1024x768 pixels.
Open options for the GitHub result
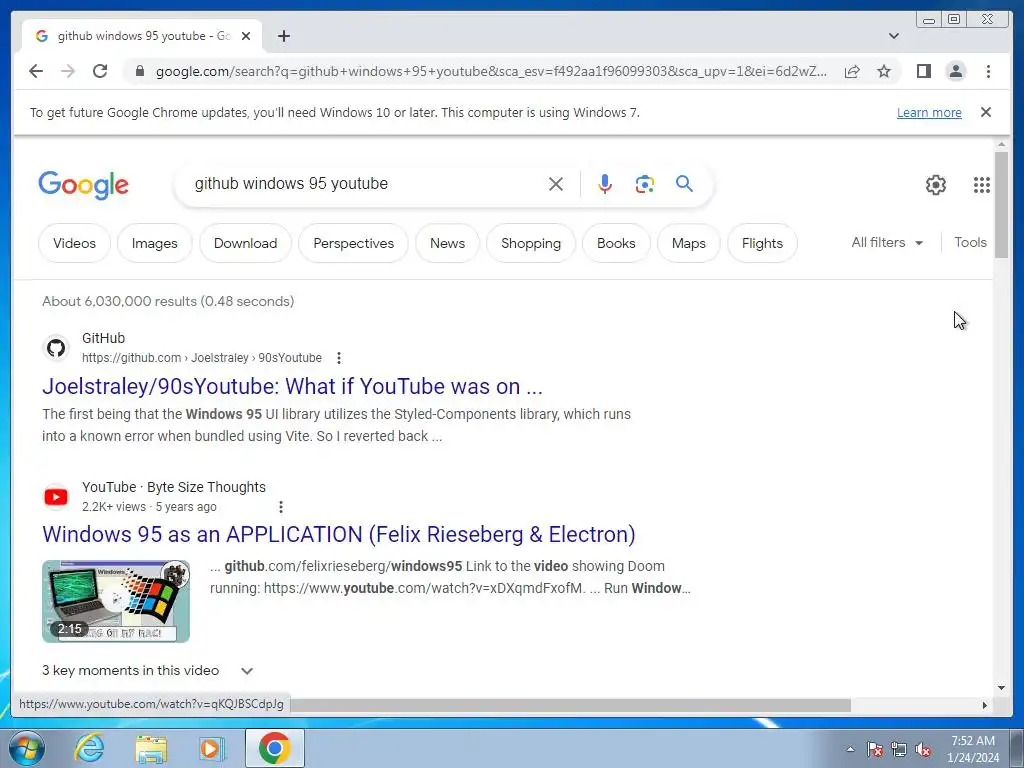pos(338,358)
